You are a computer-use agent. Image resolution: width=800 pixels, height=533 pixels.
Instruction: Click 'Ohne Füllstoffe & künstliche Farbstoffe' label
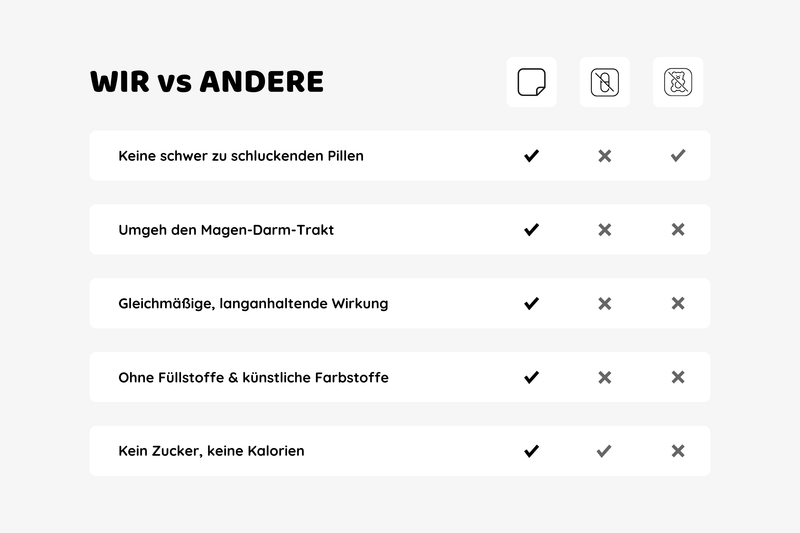pyautogui.click(x=253, y=377)
